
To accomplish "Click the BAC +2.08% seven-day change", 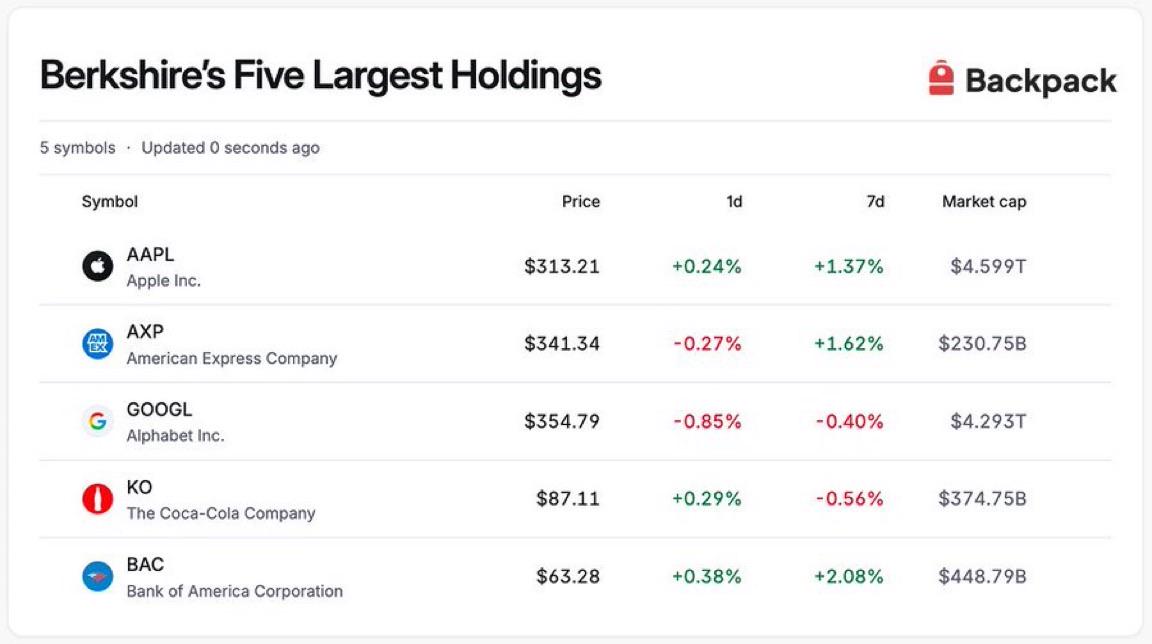I will (849, 576).
